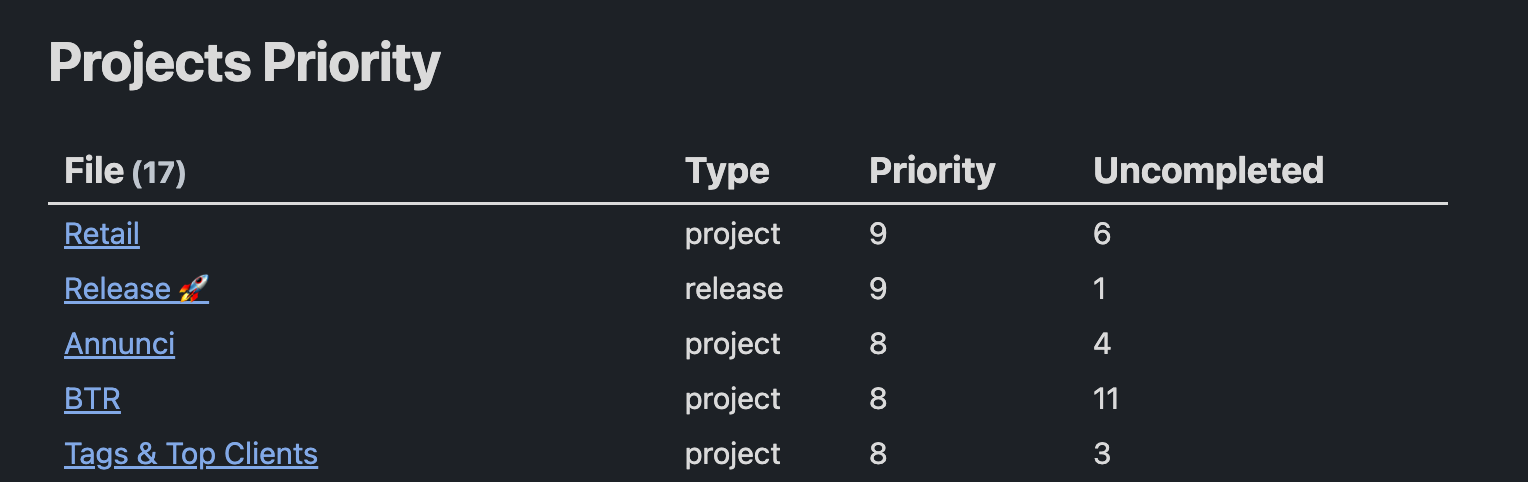Click the File column header
1528x482 pixels.
click(94, 171)
